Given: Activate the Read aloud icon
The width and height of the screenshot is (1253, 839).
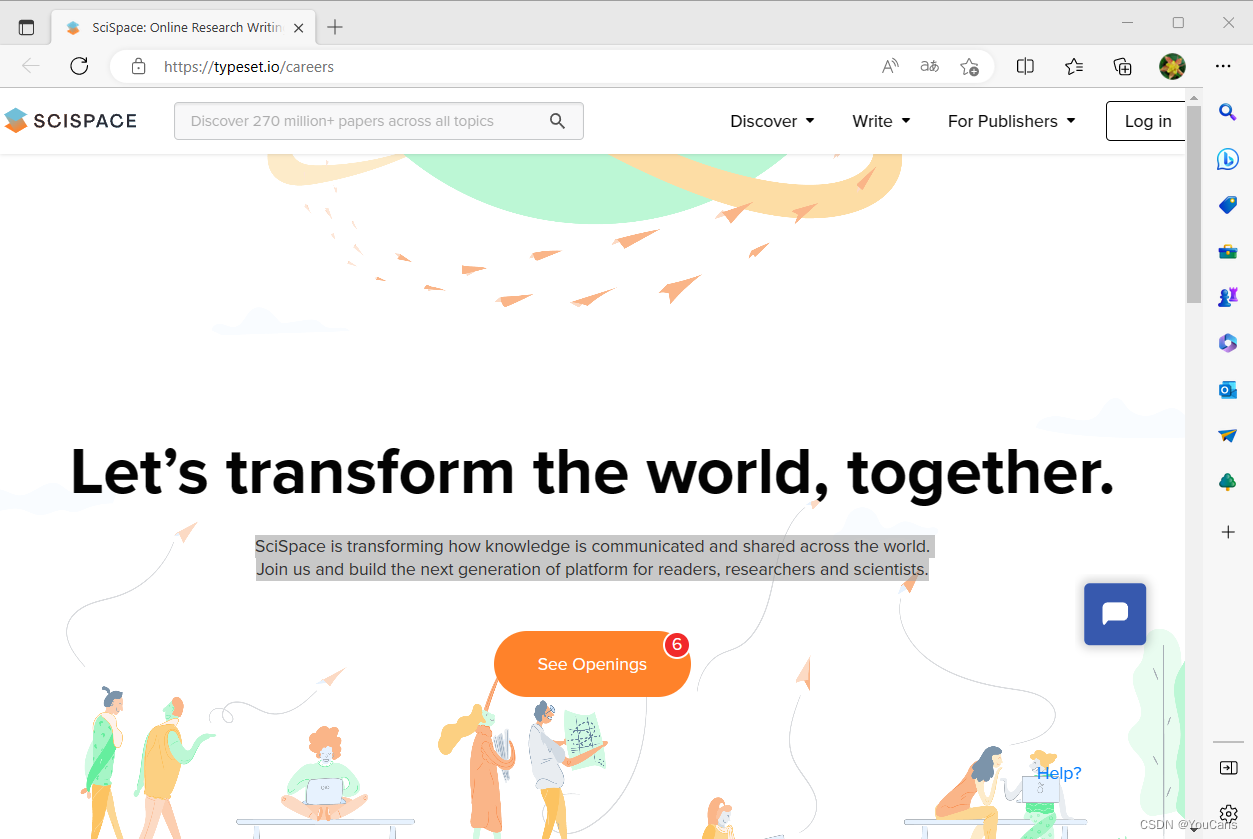Looking at the screenshot, I should 890,67.
